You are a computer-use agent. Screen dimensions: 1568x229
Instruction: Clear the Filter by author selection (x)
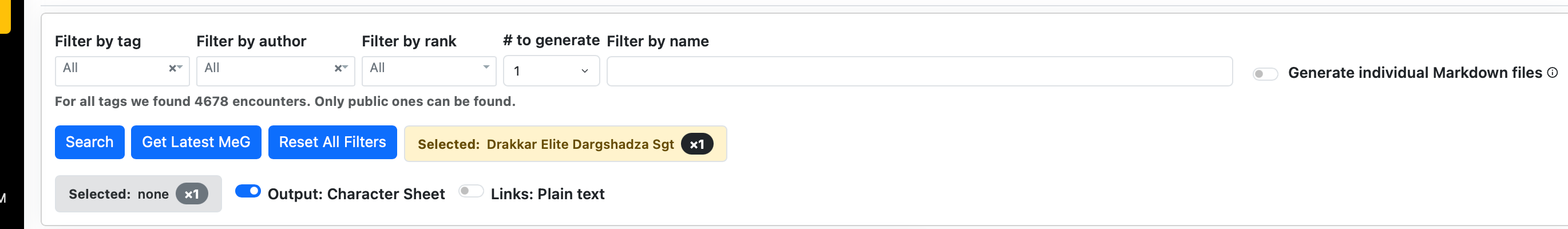coord(338,69)
